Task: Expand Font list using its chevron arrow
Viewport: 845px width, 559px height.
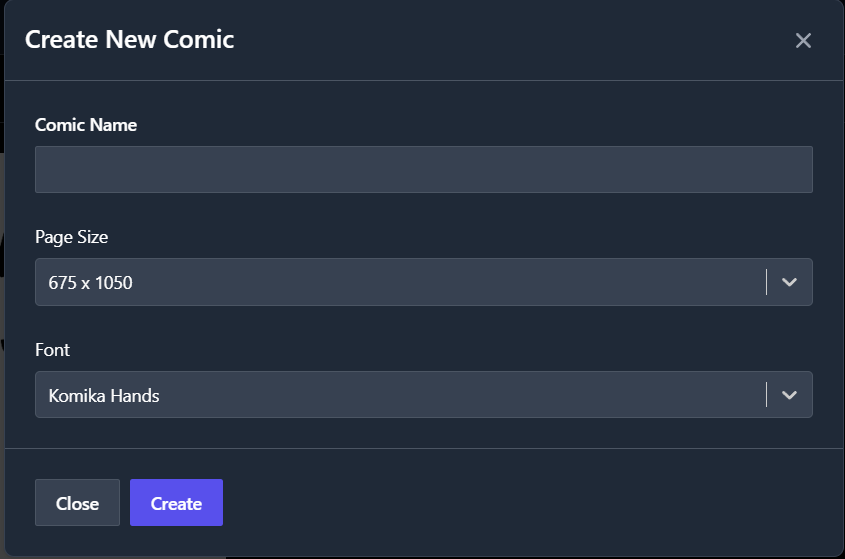Action: click(789, 395)
